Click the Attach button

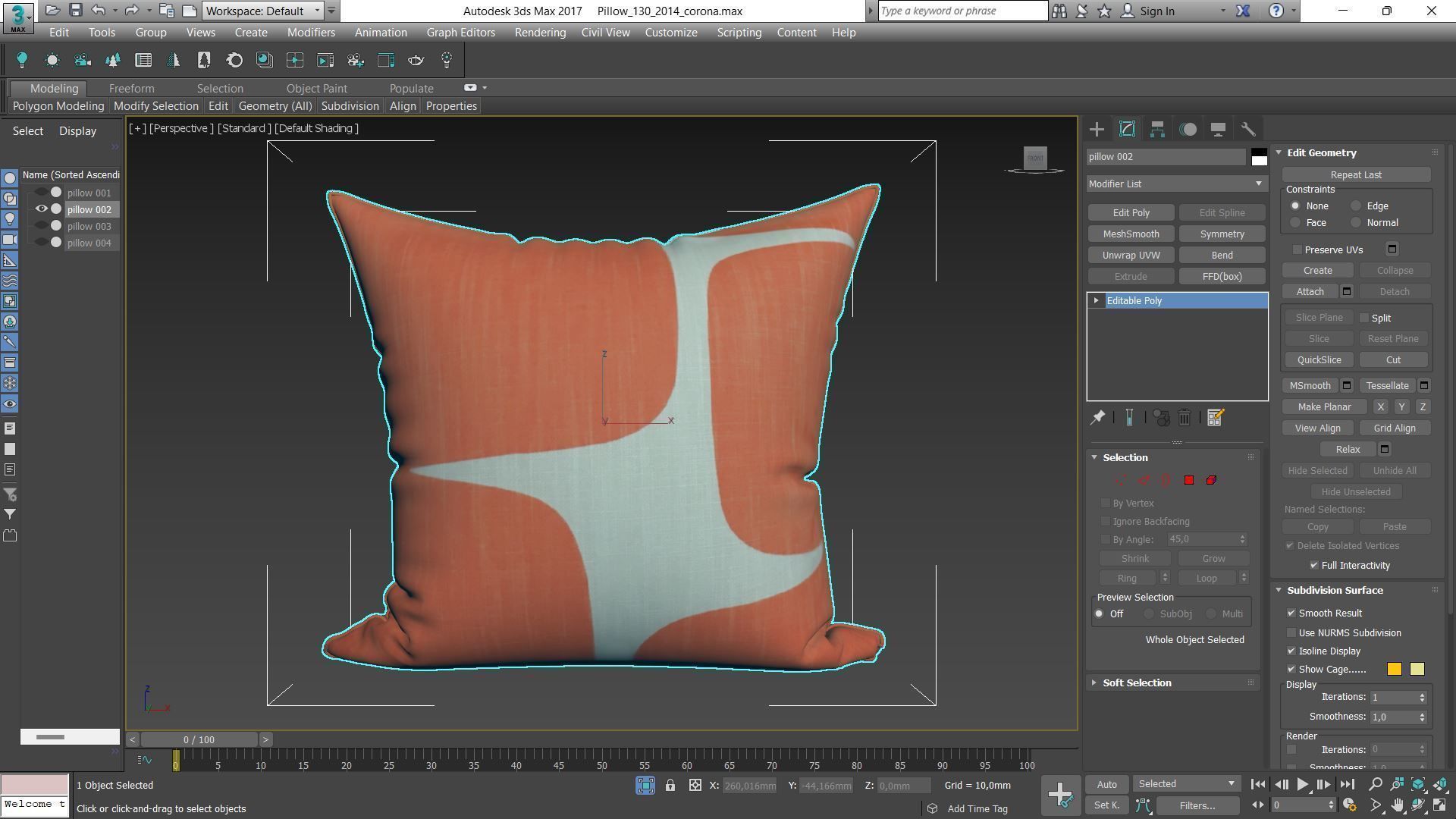(x=1310, y=292)
